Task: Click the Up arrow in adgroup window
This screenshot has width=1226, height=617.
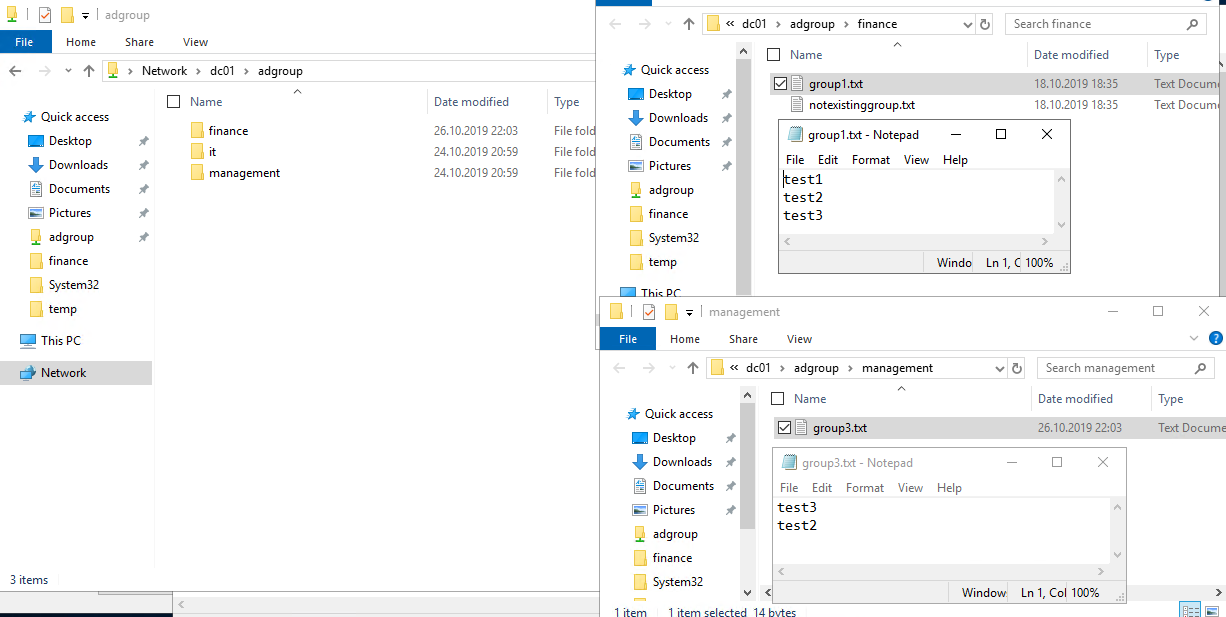Action: point(89,71)
